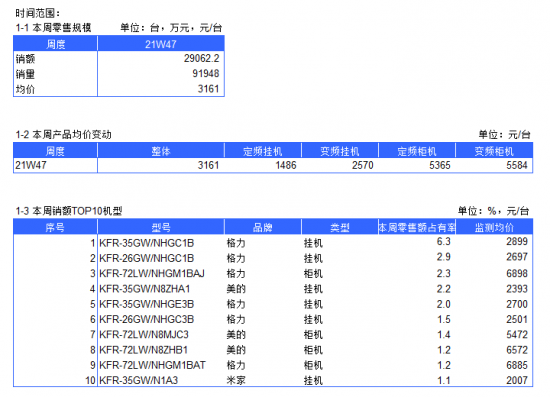
Task: Select the 美的 brand in row 4
Action: coord(236,289)
